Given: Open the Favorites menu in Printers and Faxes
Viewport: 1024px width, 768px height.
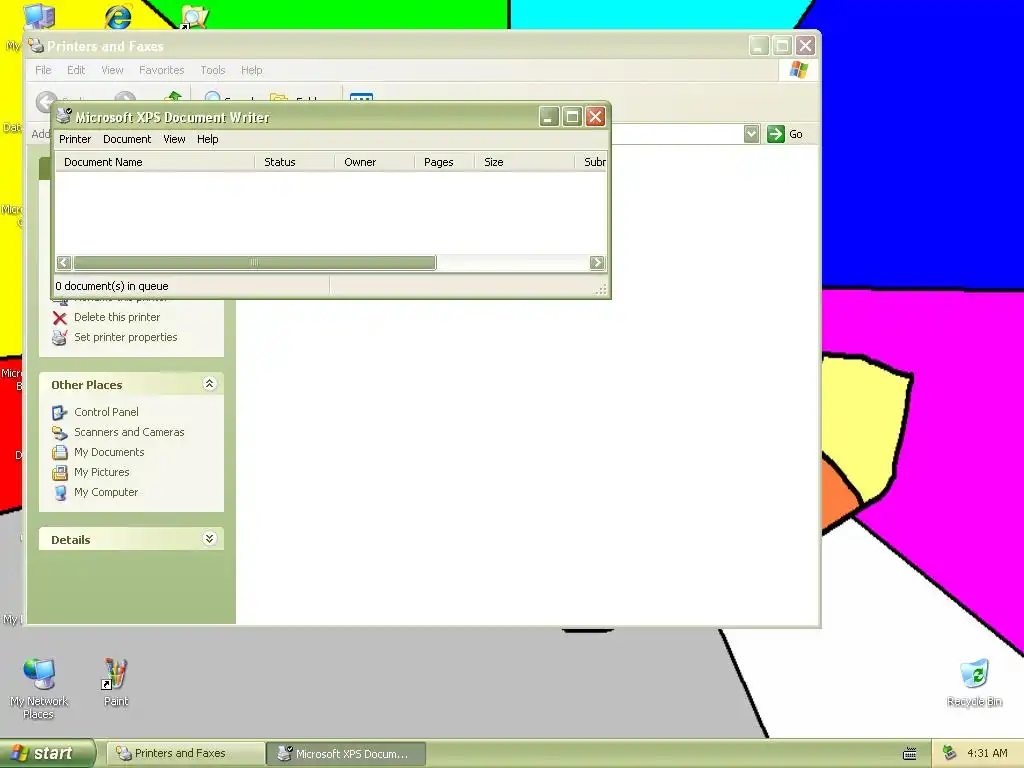Looking at the screenshot, I should click(161, 70).
